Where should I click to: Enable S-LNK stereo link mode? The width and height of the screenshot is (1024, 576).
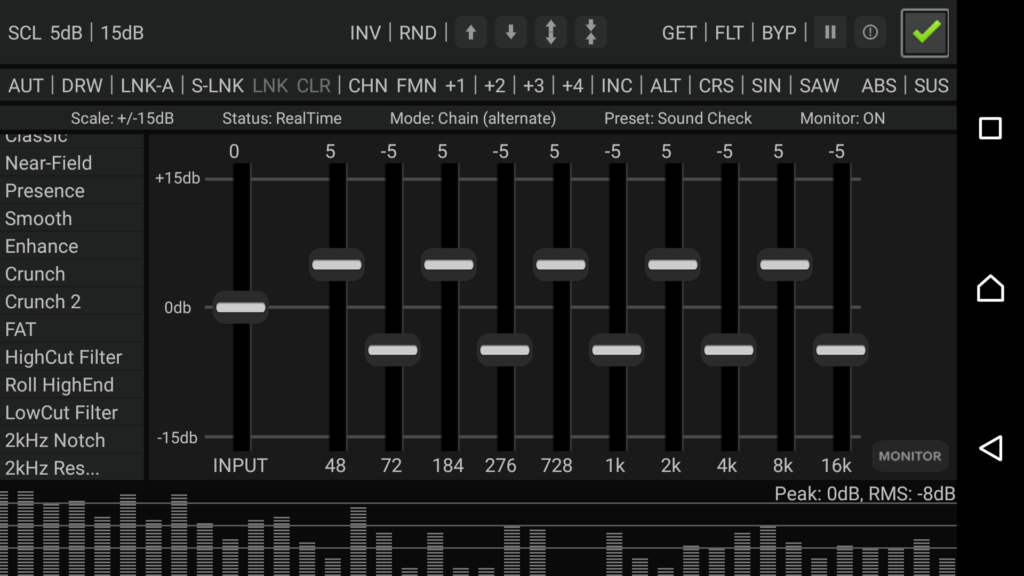tap(216, 85)
